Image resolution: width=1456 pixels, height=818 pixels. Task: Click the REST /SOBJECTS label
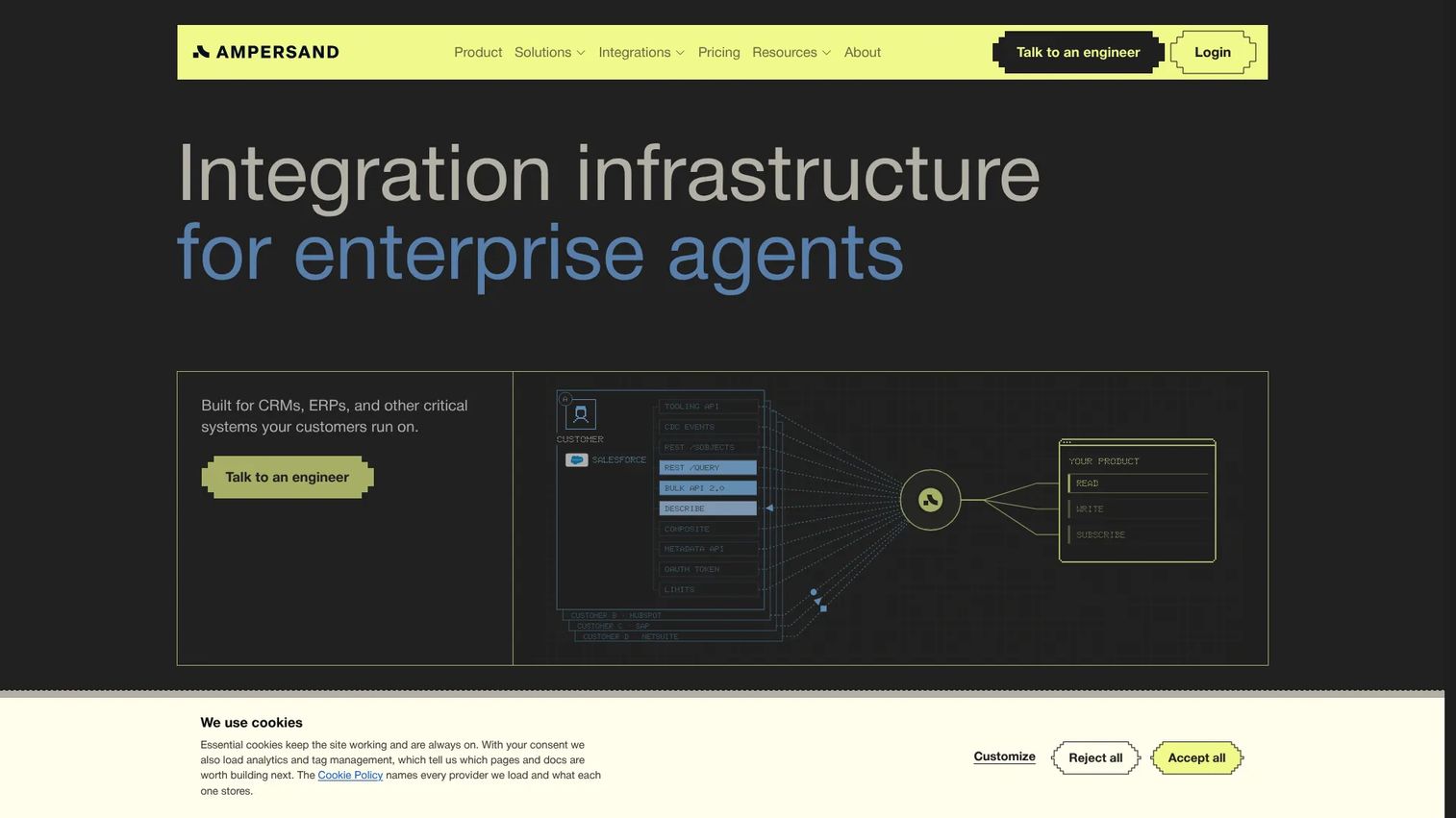pyautogui.click(x=699, y=447)
